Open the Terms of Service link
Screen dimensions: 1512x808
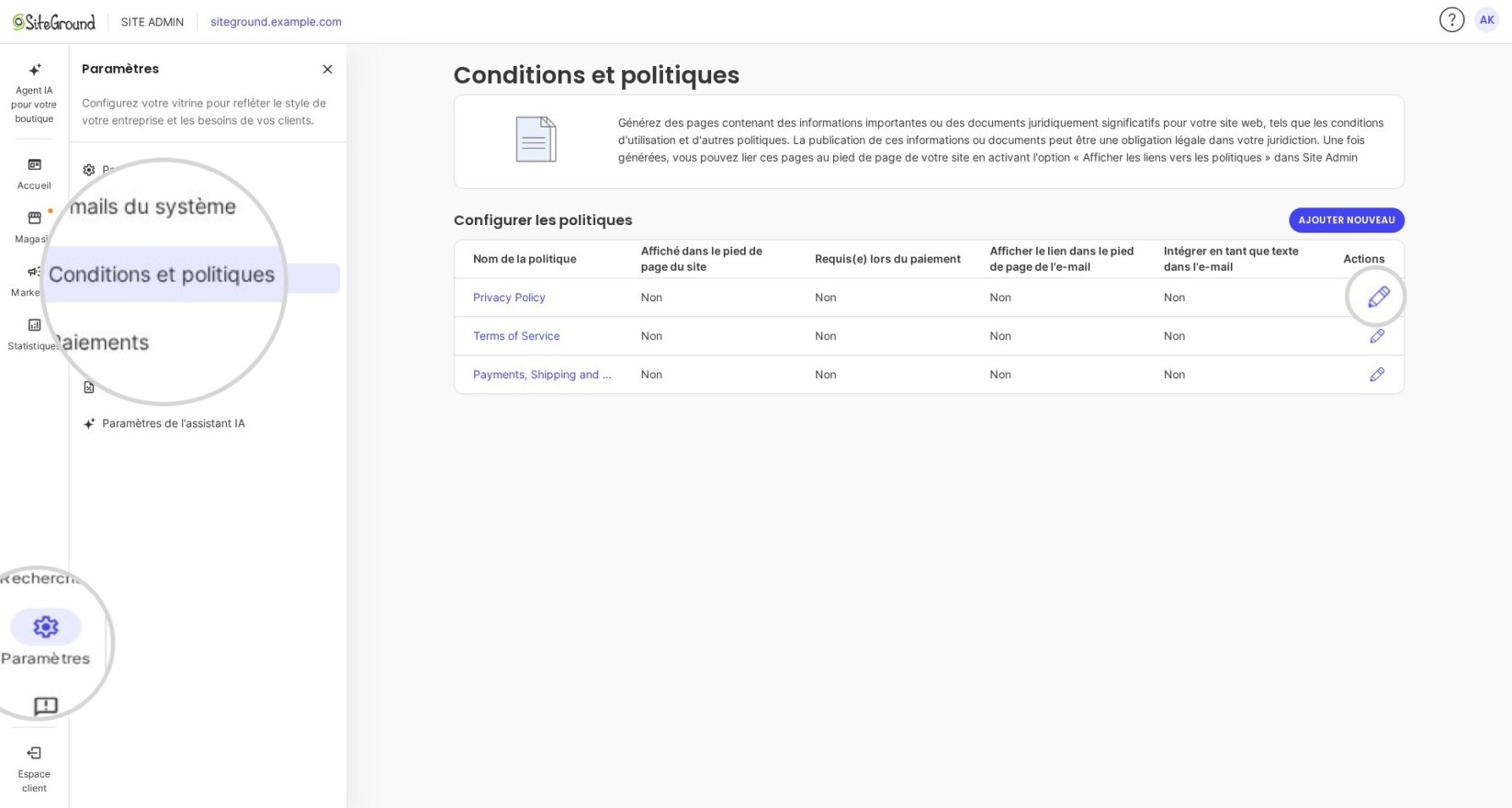click(516, 336)
